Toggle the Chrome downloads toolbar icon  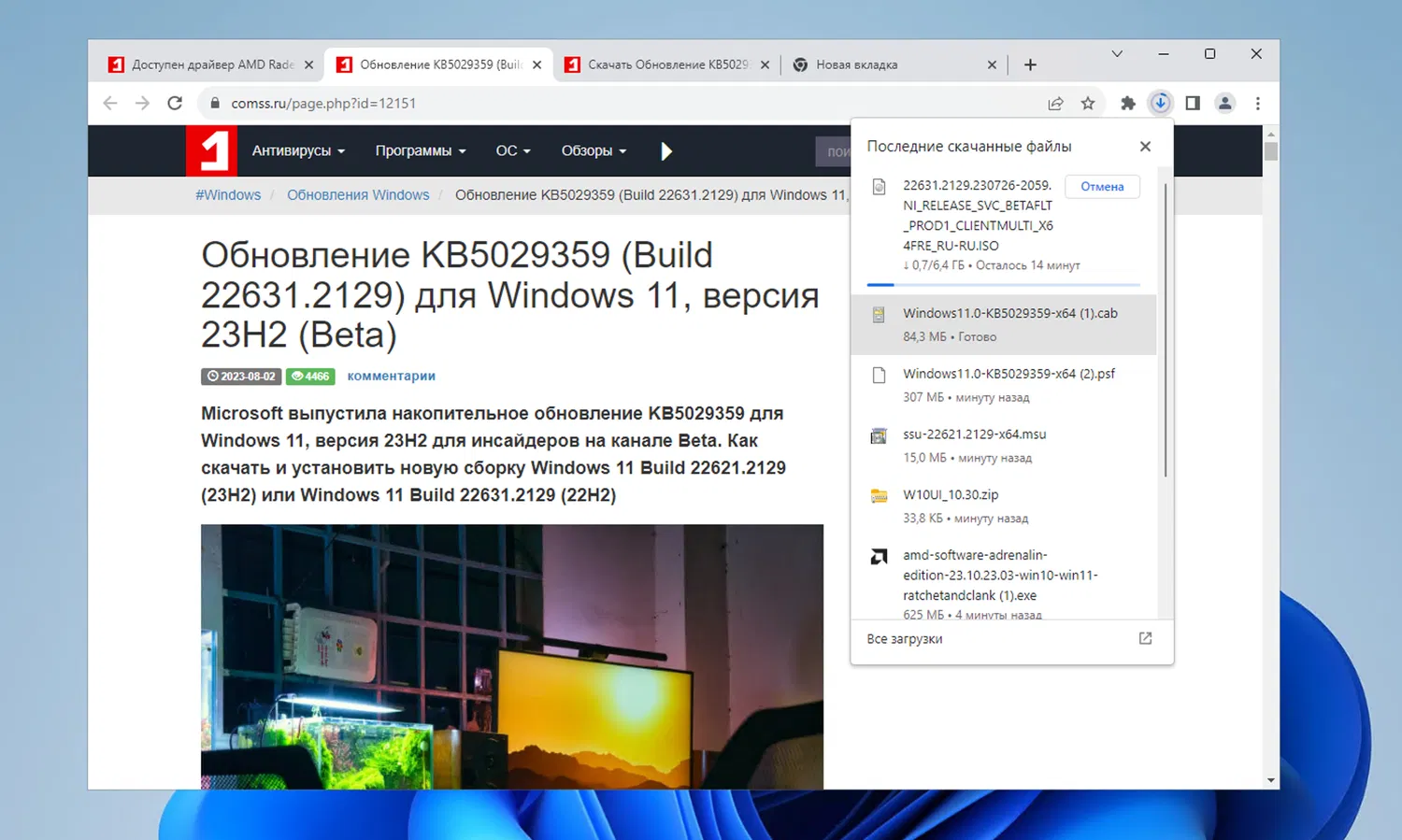pyautogui.click(x=1160, y=104)
